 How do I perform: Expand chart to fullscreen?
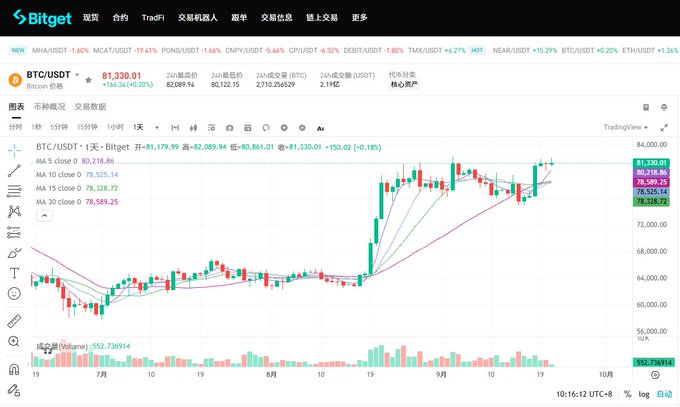point(664,128)
